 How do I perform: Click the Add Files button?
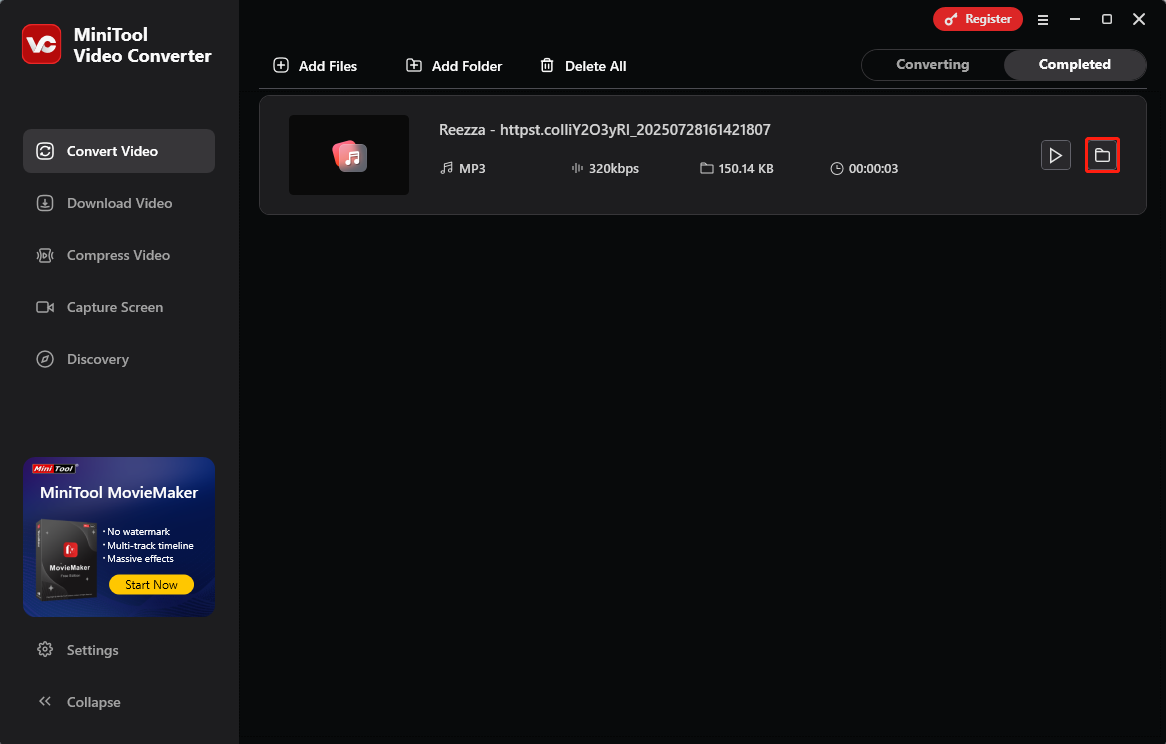[315, 65]
